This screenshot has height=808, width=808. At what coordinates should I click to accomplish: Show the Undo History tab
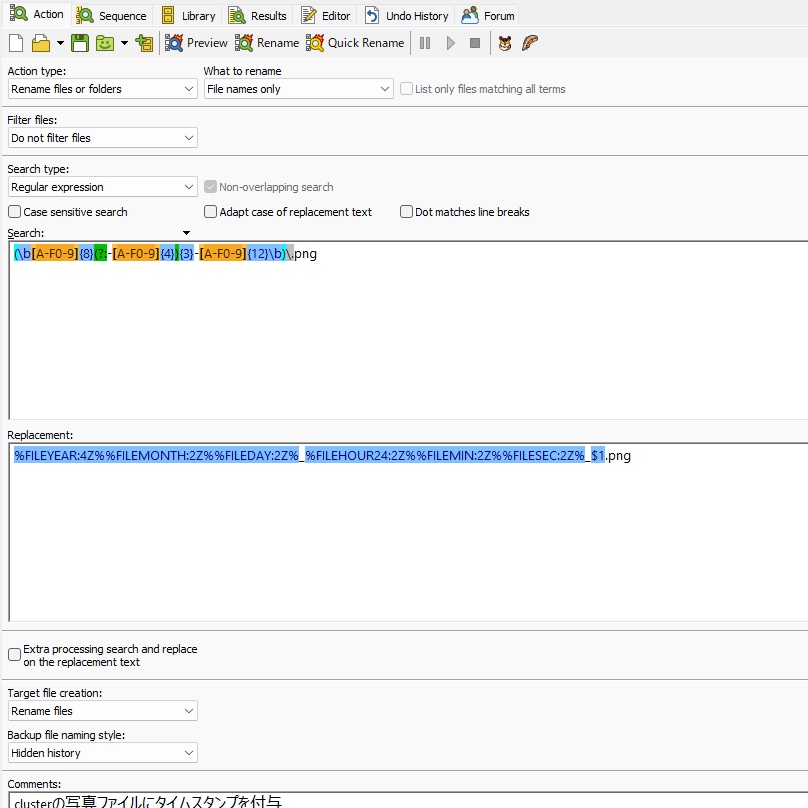click(x=407, y=16)
